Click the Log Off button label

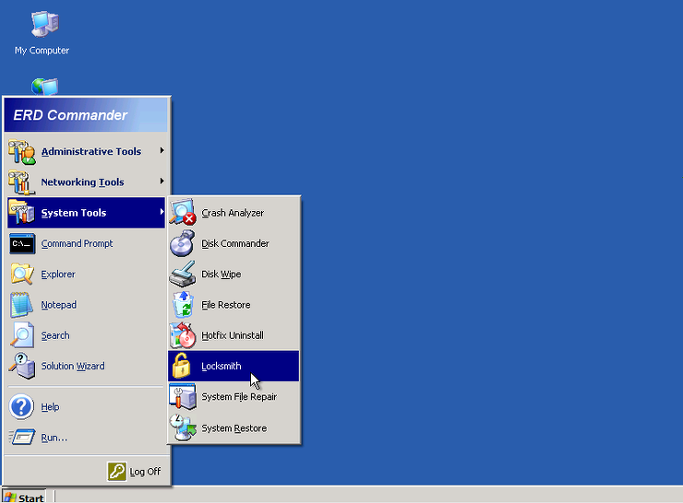pos(145,472)
